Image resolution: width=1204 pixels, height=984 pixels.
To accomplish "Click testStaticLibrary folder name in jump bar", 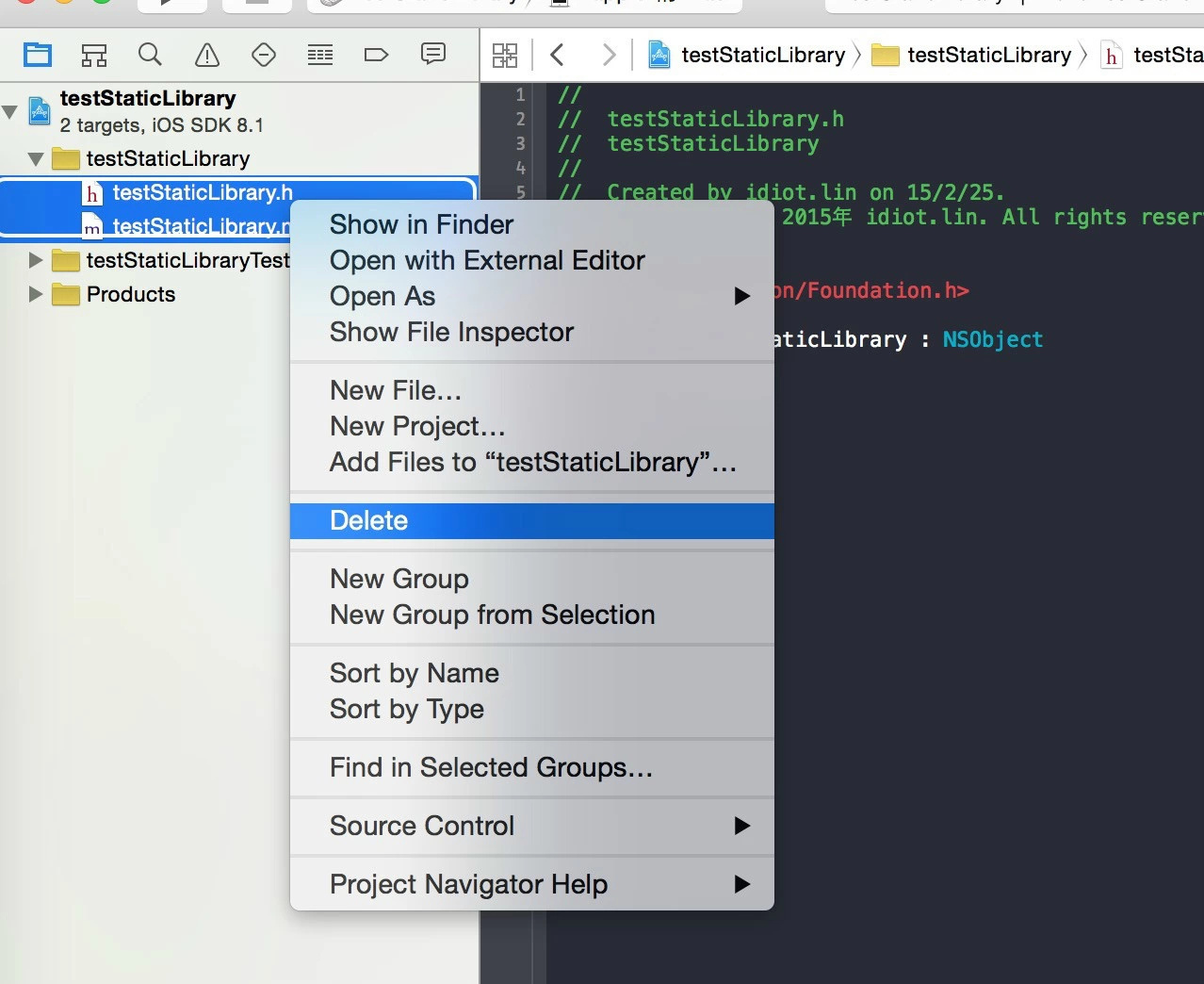I will coord(989,56).
